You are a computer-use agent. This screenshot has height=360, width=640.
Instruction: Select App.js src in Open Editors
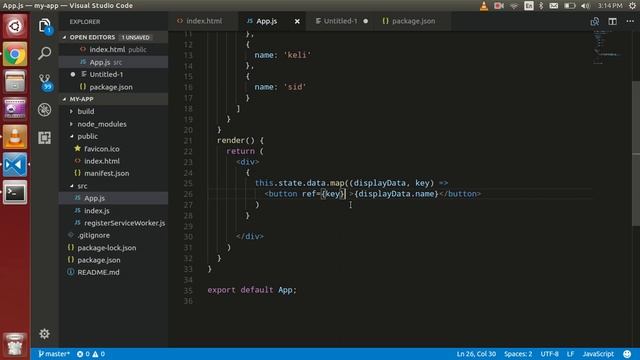[113, 62]
